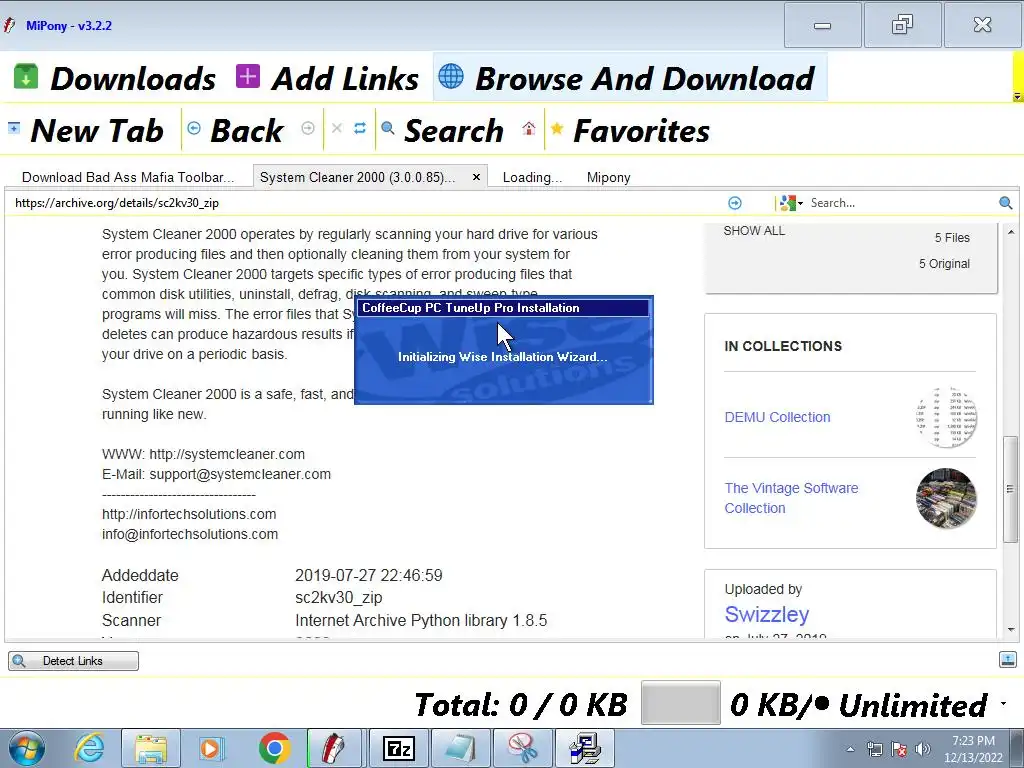Open the Windows Start menu
Image resolution: width=1024 pixels, height=768 pixels.
(27, 748)
